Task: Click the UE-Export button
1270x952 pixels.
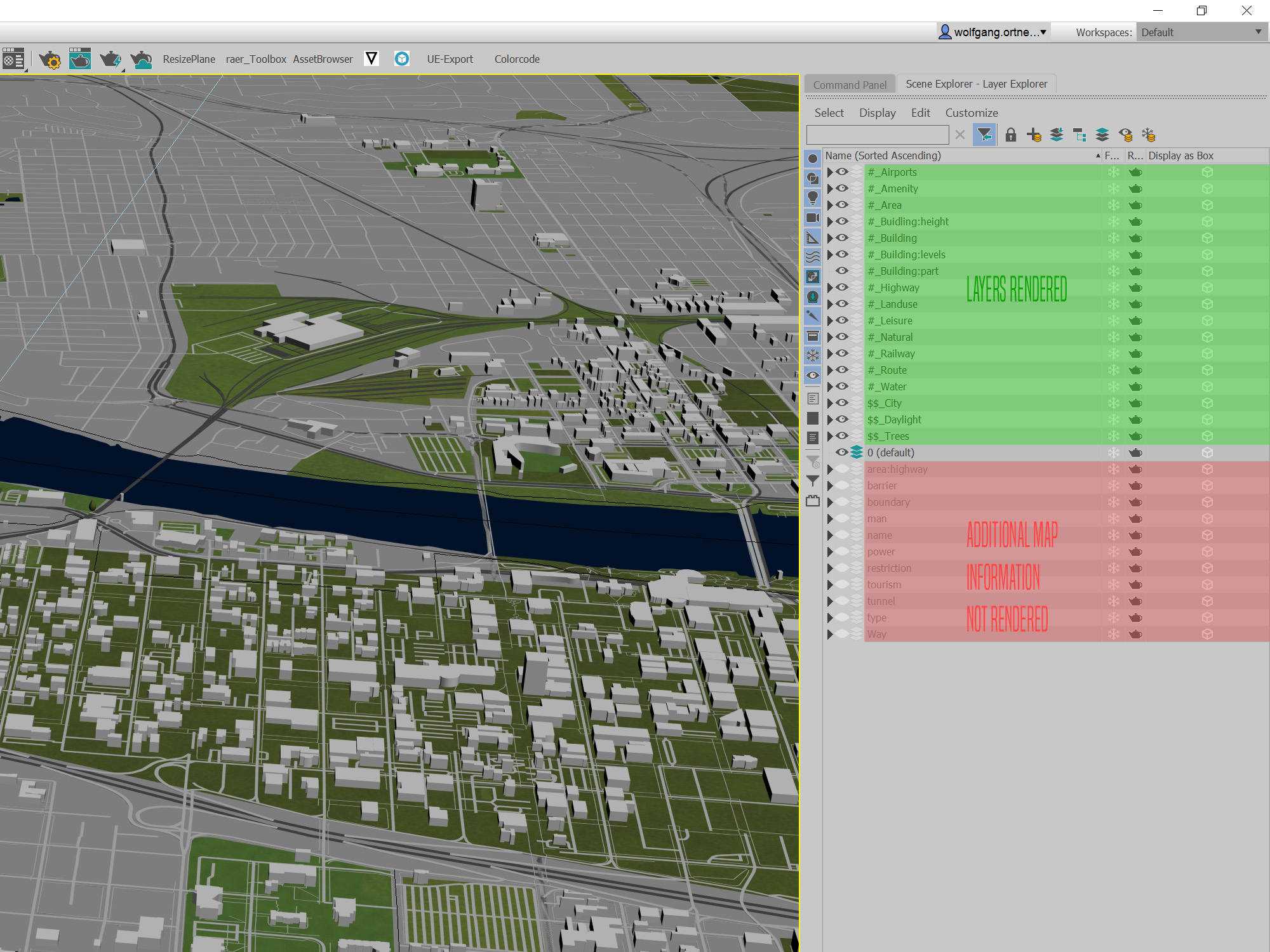Action: 450,59
